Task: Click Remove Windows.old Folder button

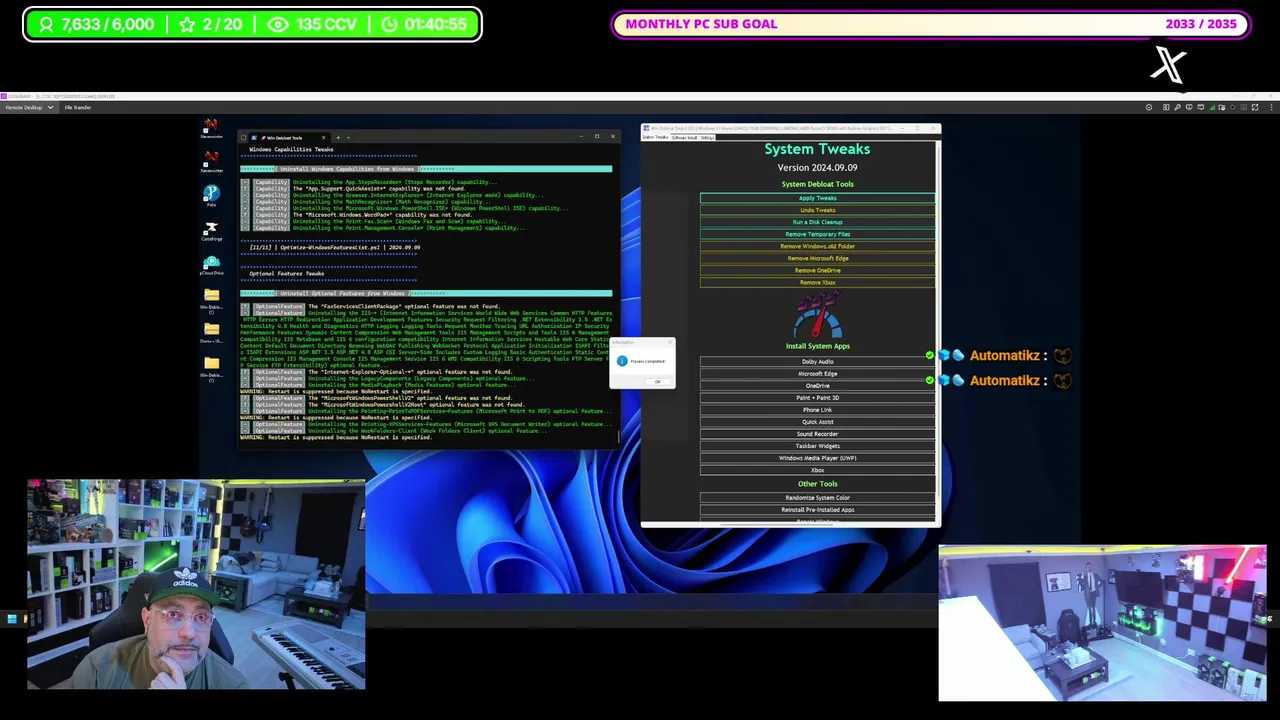Action: (x=817, y=246)
